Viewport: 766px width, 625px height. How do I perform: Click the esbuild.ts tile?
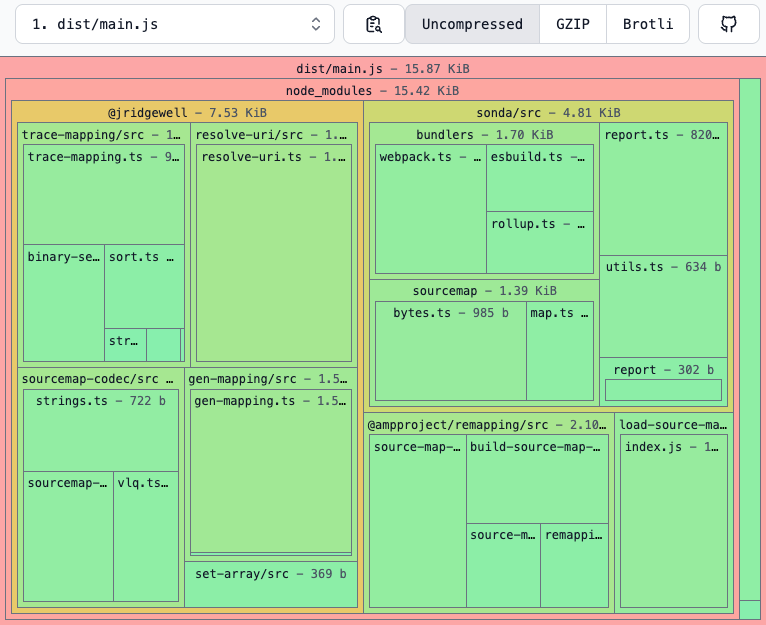click(x=540, y=178)
